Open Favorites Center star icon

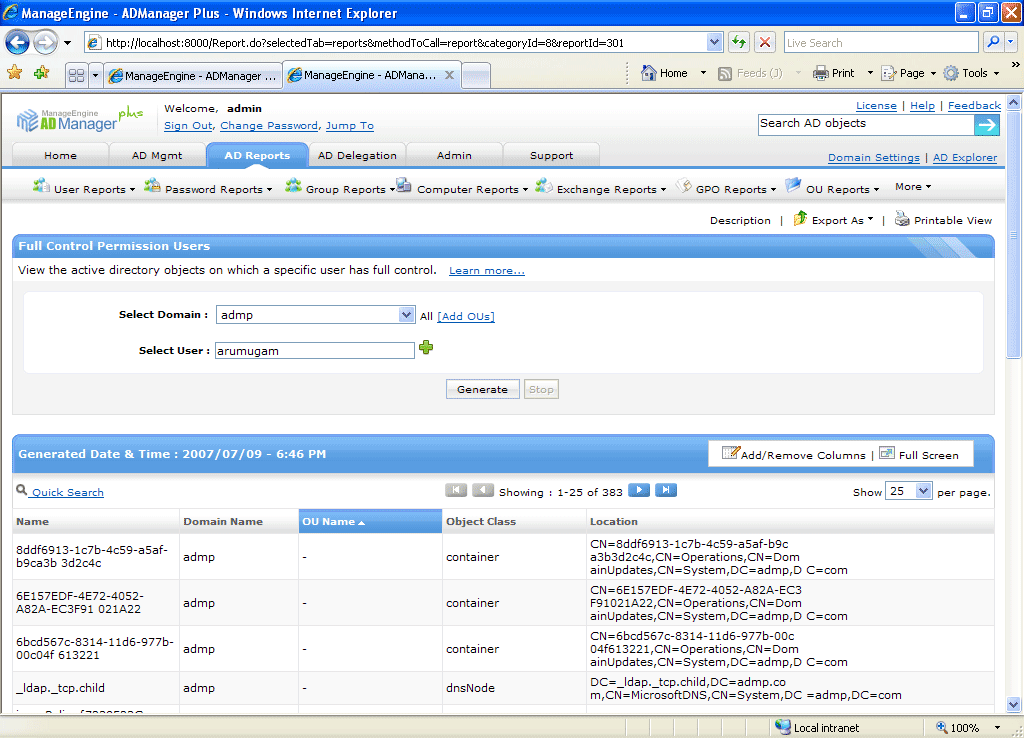coord(14,72)
